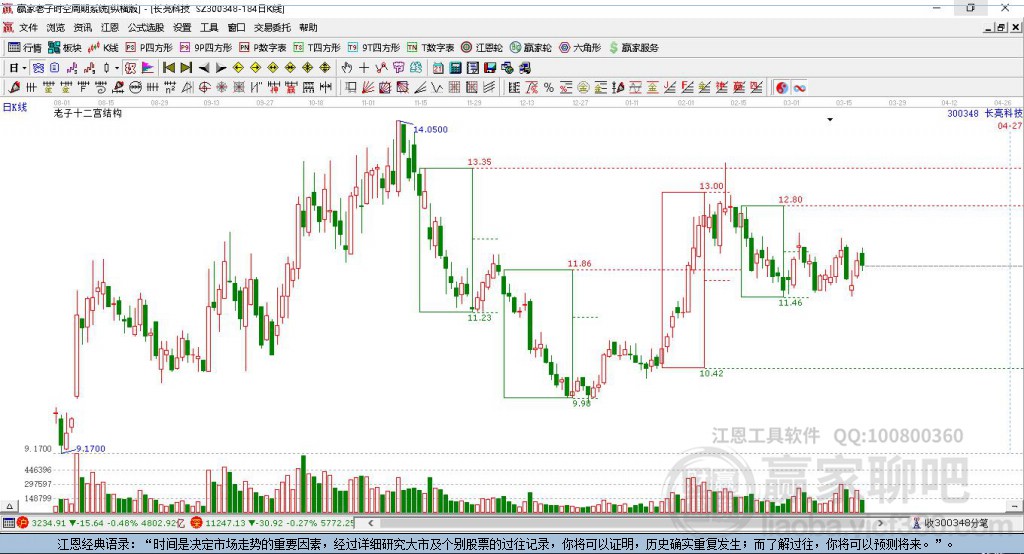1024x554 pixels.
Task: Click the inner window restore button
Action: point(1001,27)
